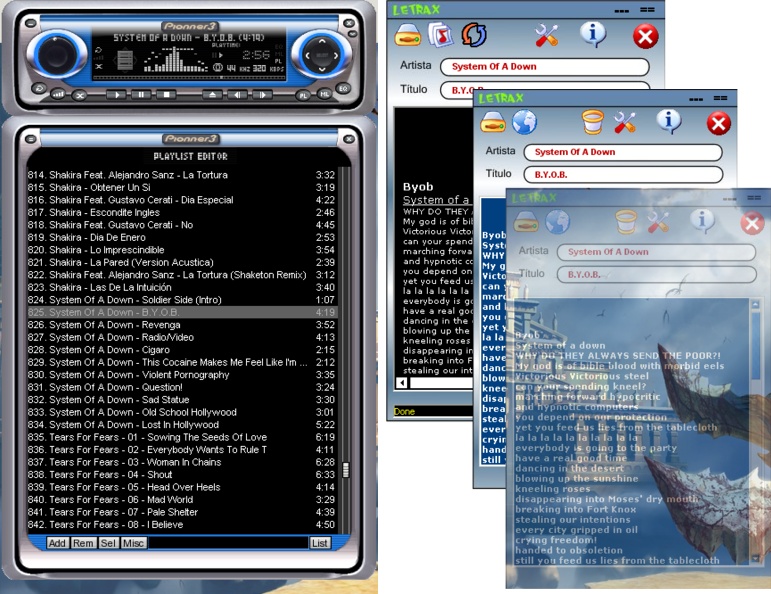Viewport: 771px width, 594px height.
Task: Open the Rem menu in the playlist editor
Action: pyautogui.click(x=82, y=543)
